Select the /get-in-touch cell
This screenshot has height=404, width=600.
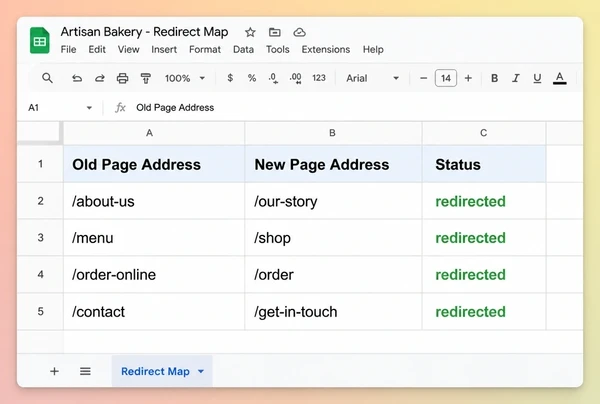[333, 311]
